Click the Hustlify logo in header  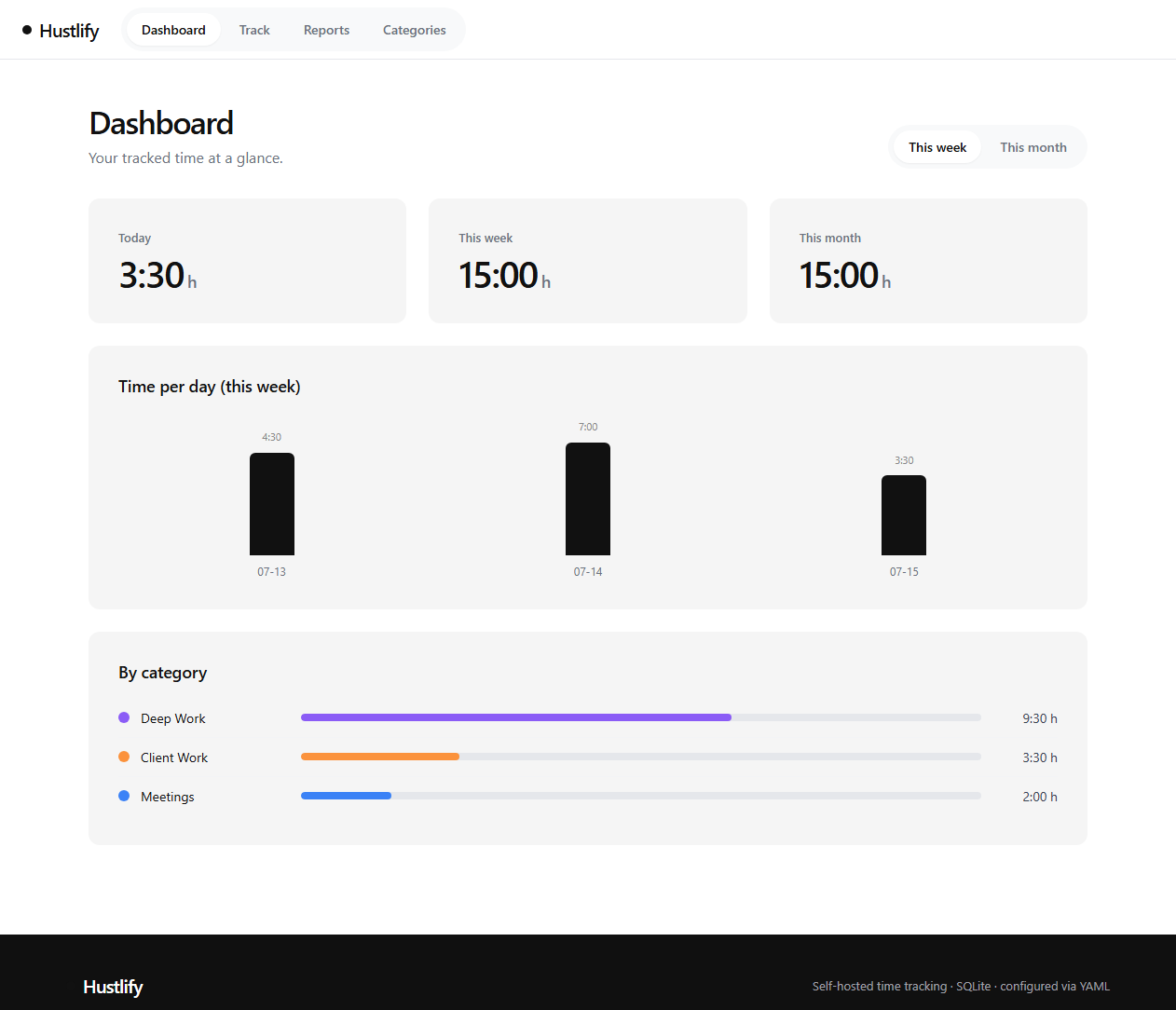click(x=61, y=31)
